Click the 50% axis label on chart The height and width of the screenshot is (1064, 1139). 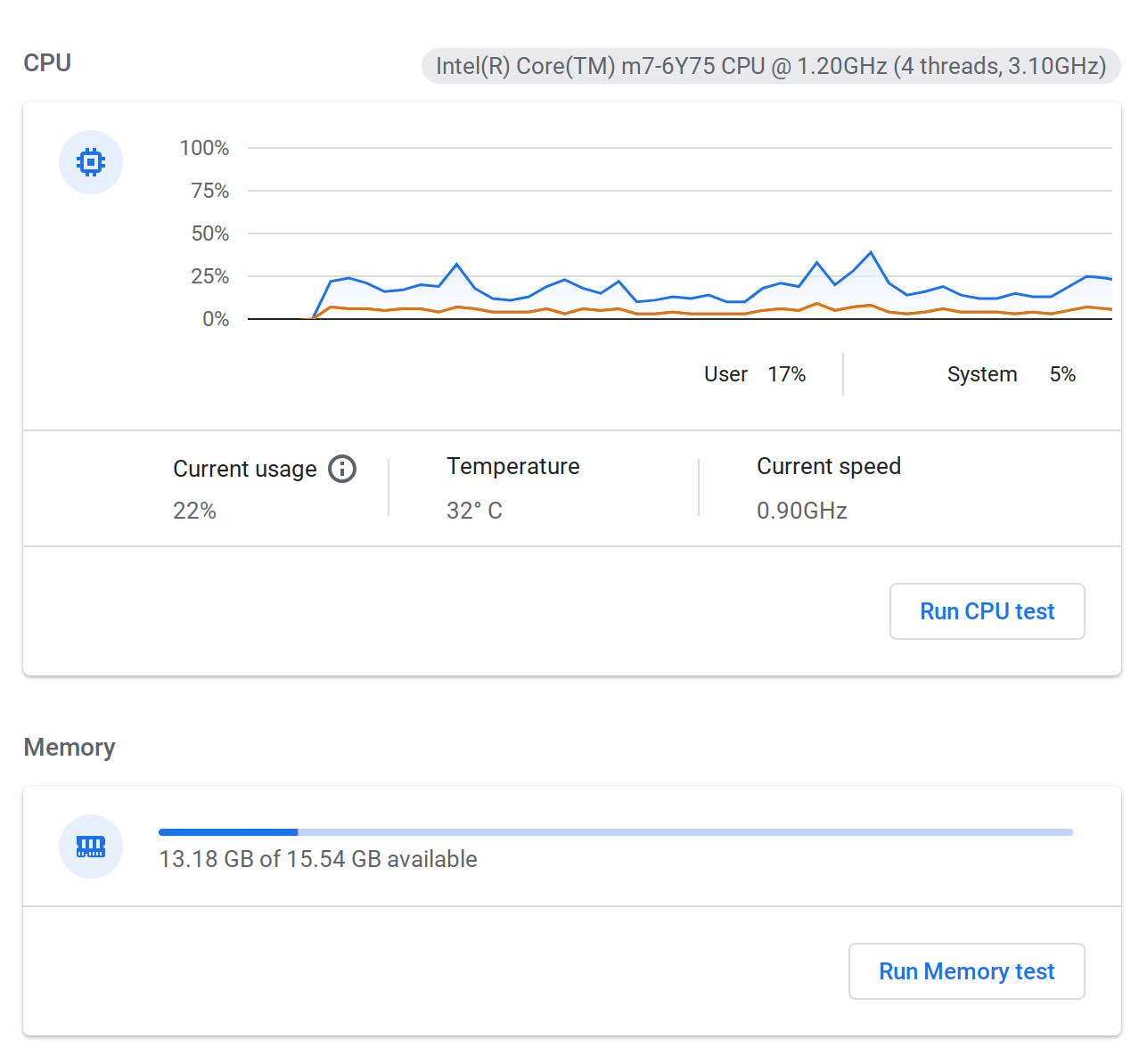209,233
